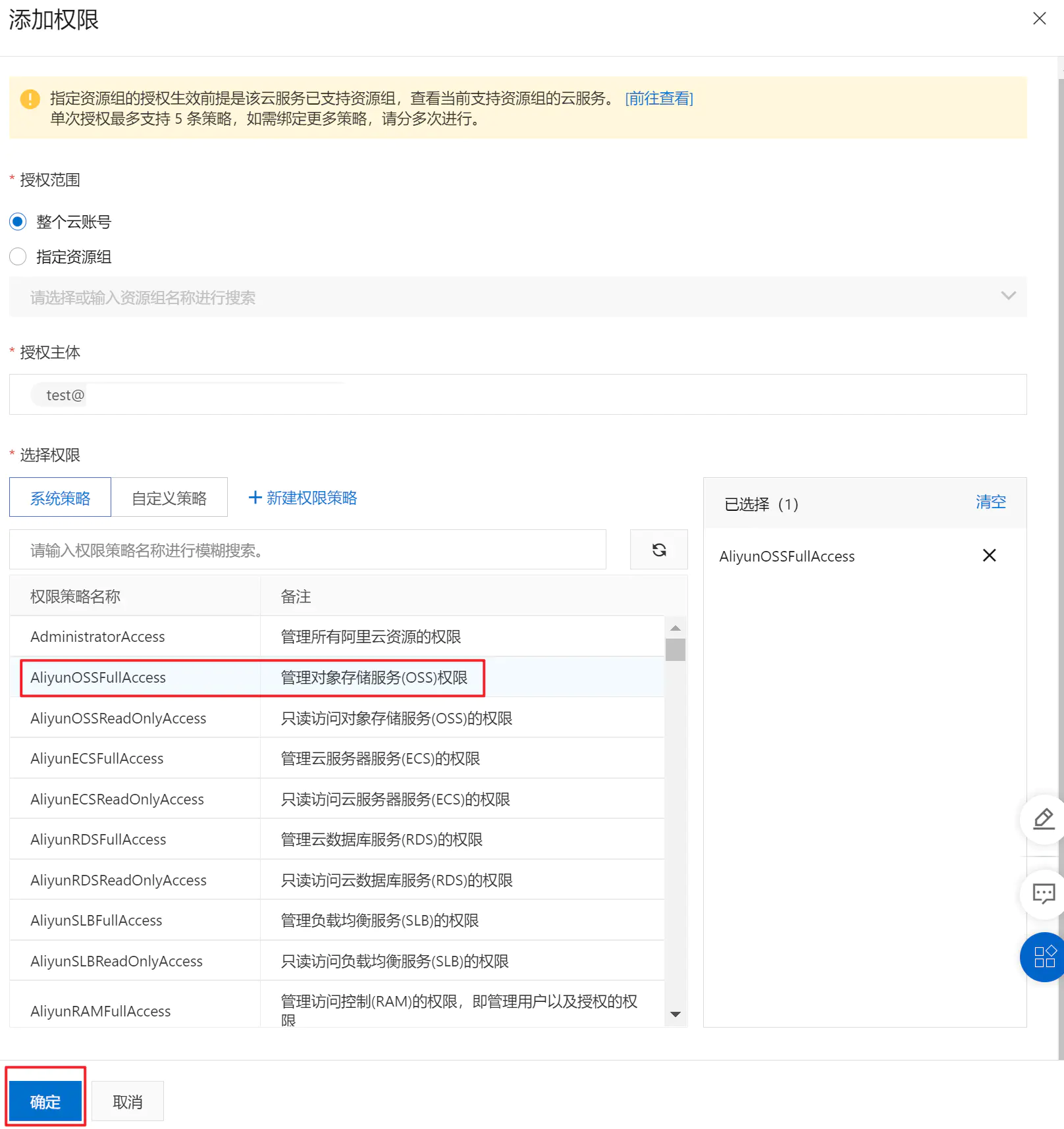Focus the policy name search field
Screen dimensions: 1064x1129
pos(307,550)
